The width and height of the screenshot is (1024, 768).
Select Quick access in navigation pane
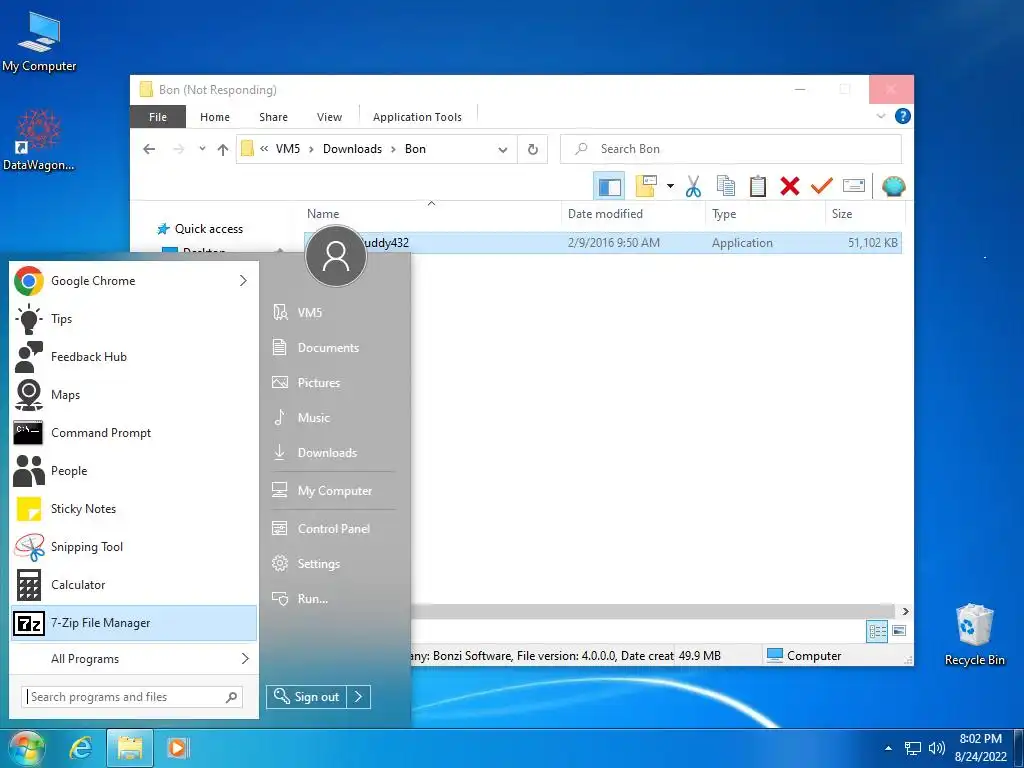click(x=208, y=229)
